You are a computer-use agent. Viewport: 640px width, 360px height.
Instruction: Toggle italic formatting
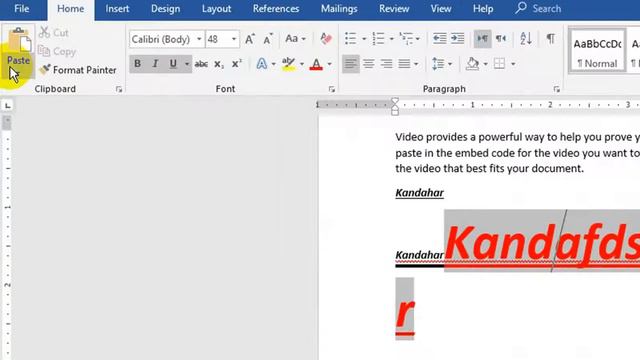pos(155,64)
